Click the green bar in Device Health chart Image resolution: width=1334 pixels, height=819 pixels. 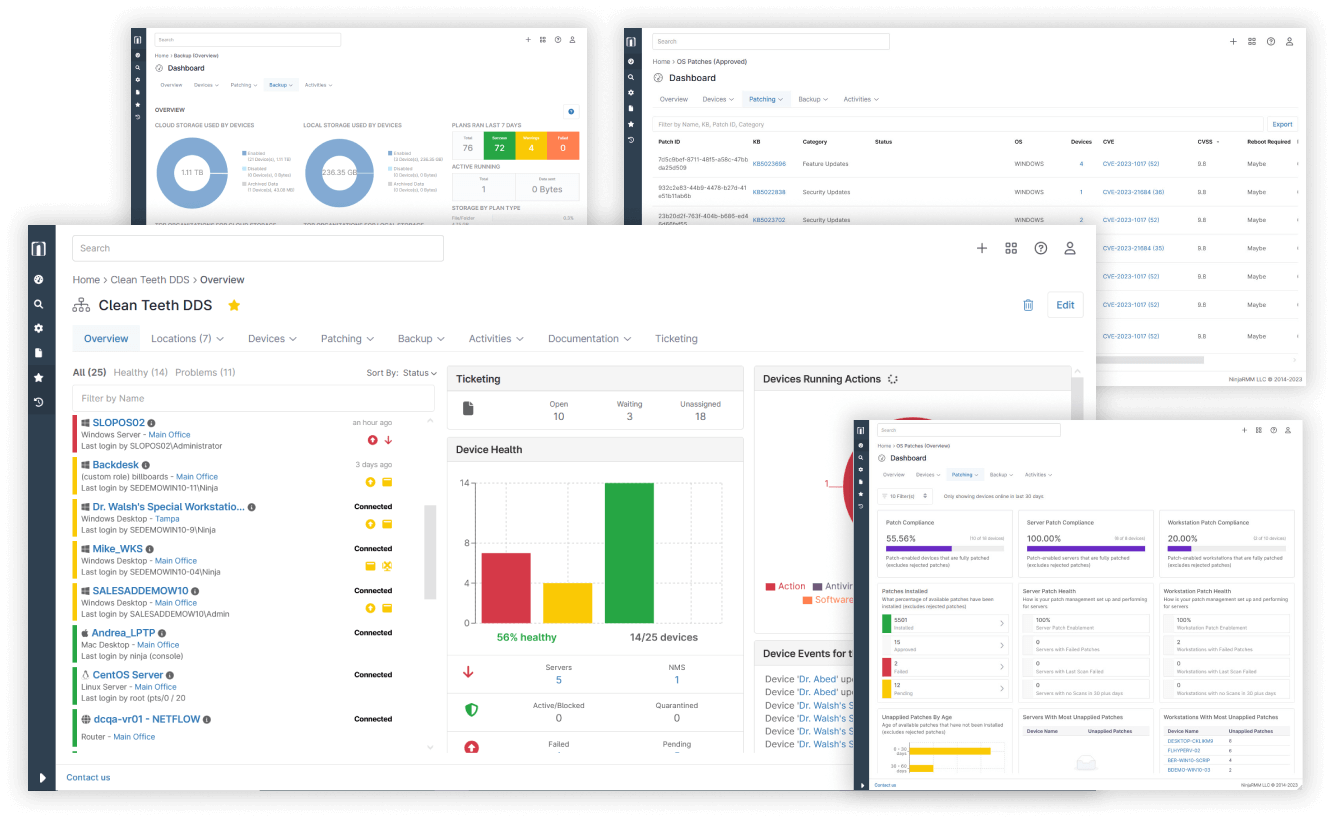click(x=629, y=552)
